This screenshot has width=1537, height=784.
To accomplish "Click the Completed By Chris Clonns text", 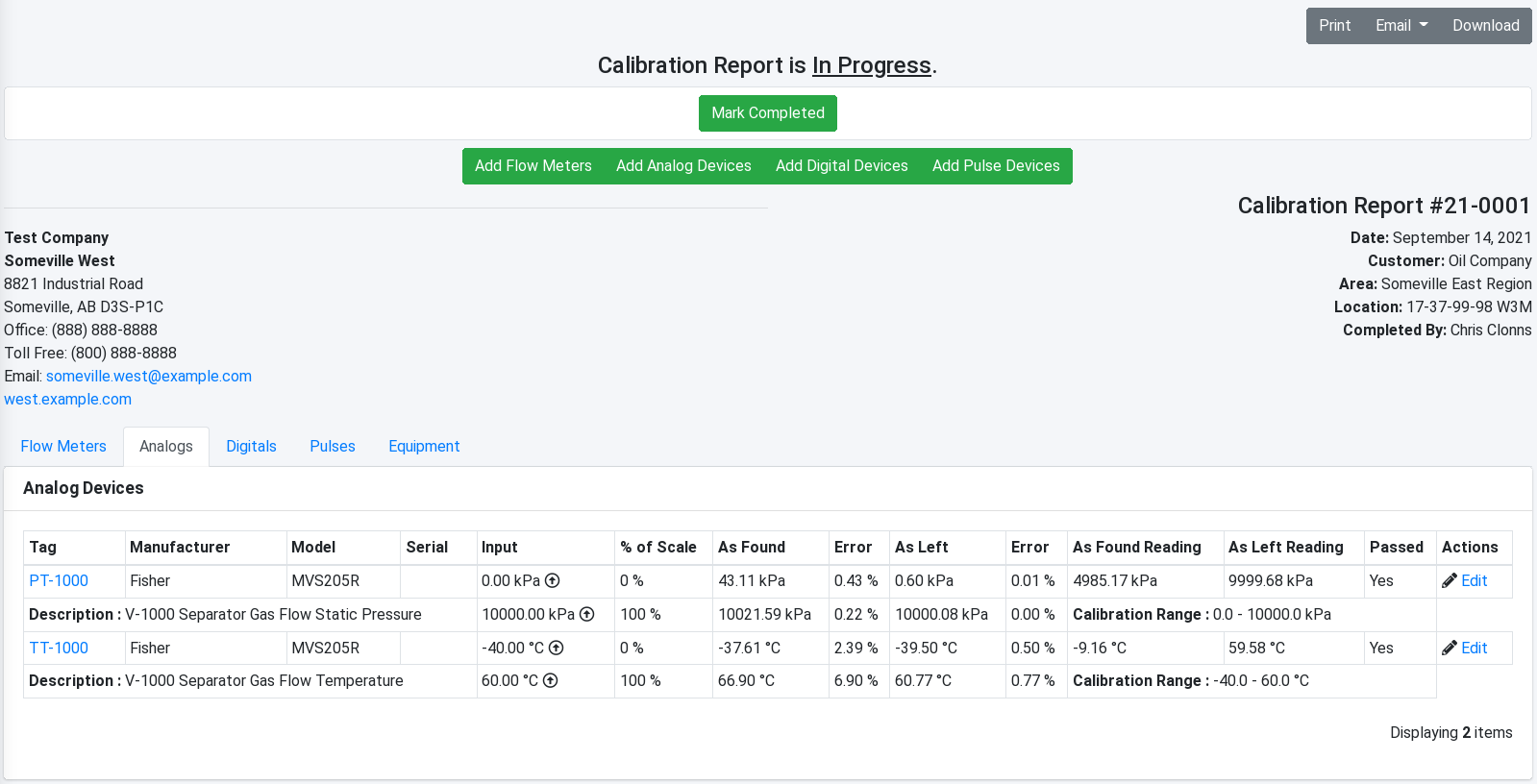I will coord(1437,331).
